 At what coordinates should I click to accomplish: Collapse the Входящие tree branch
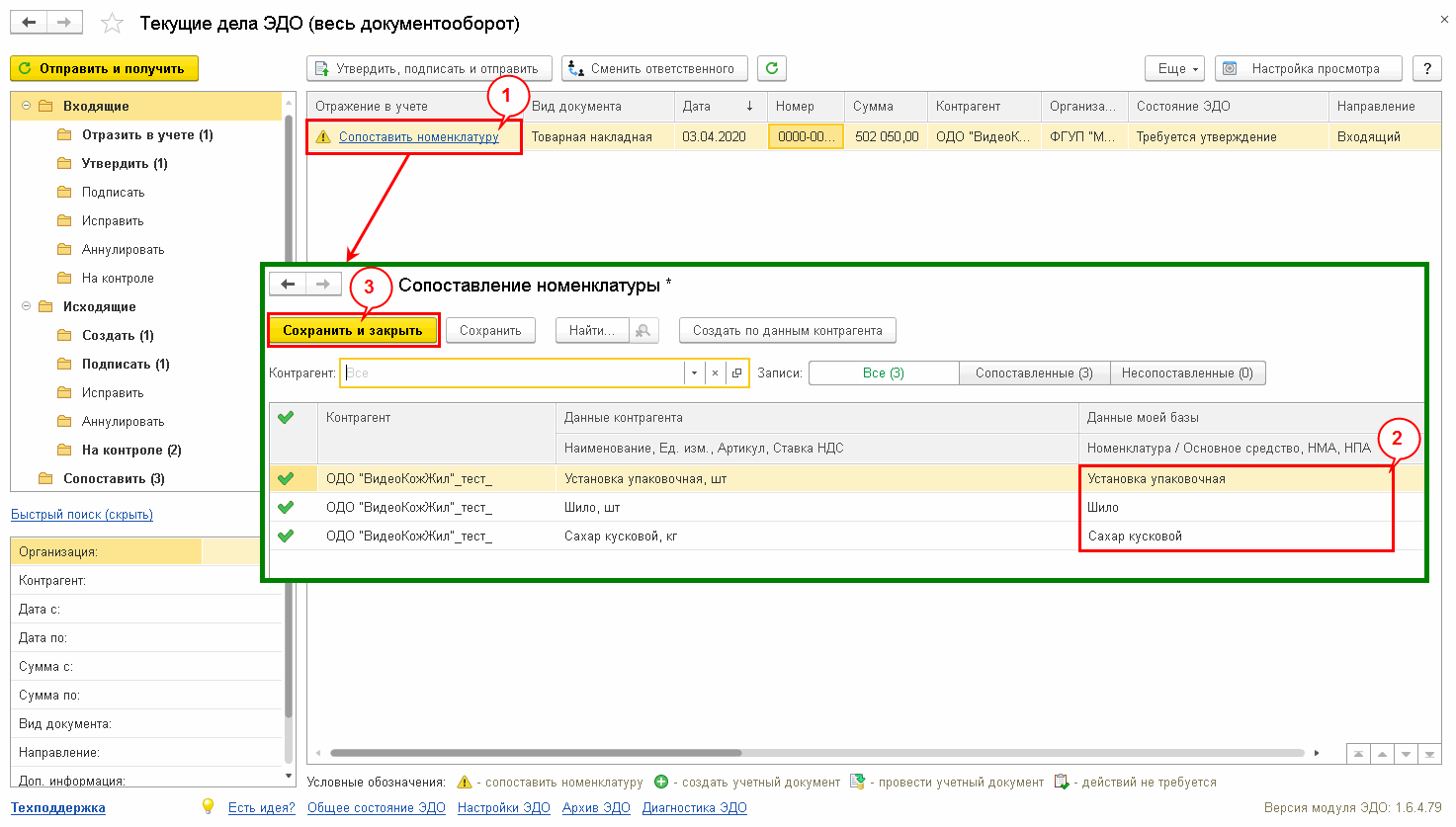[x=26, y=106]
